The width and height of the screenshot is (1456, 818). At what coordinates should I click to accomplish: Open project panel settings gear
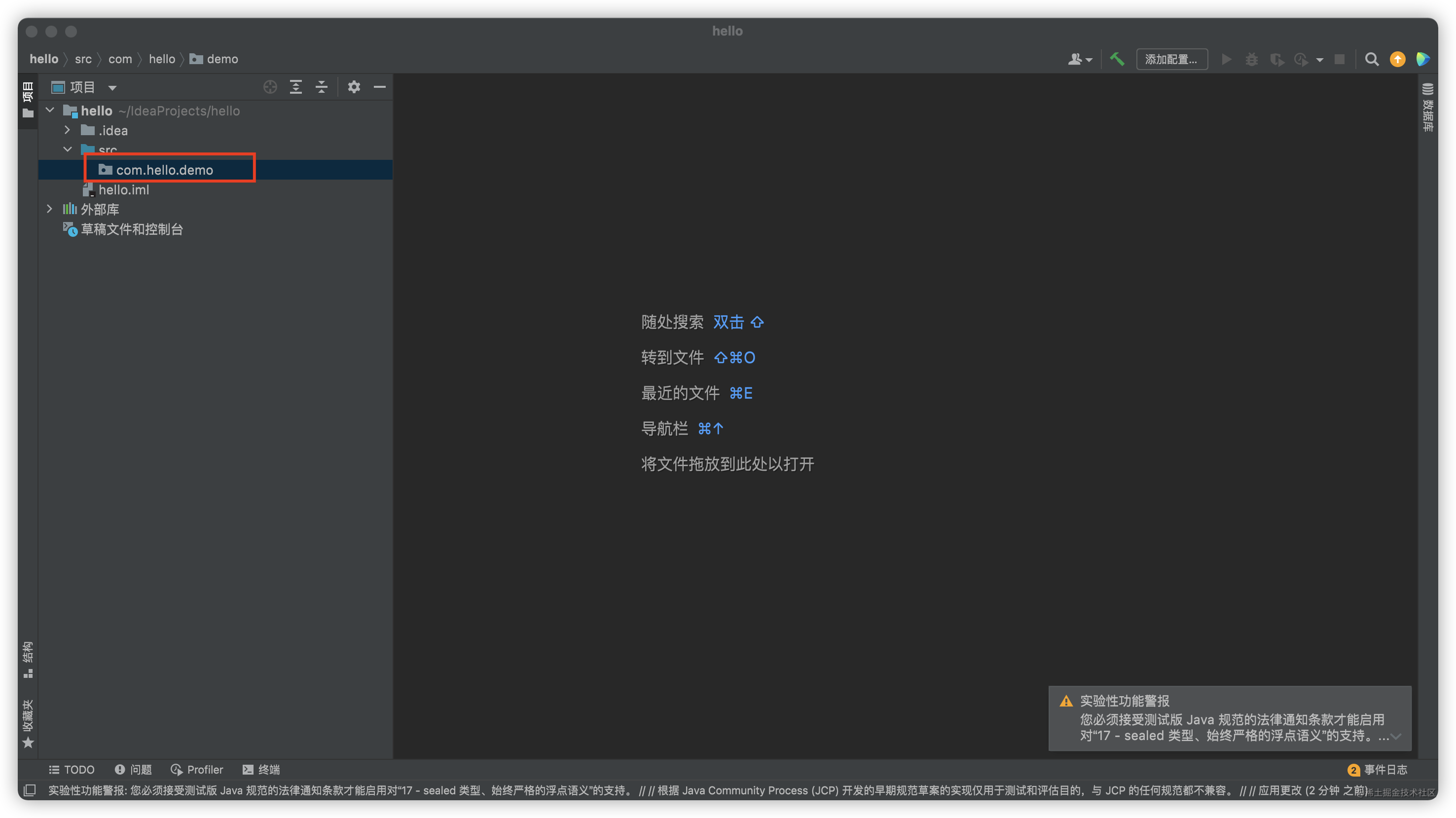click(x=354, y=87)
